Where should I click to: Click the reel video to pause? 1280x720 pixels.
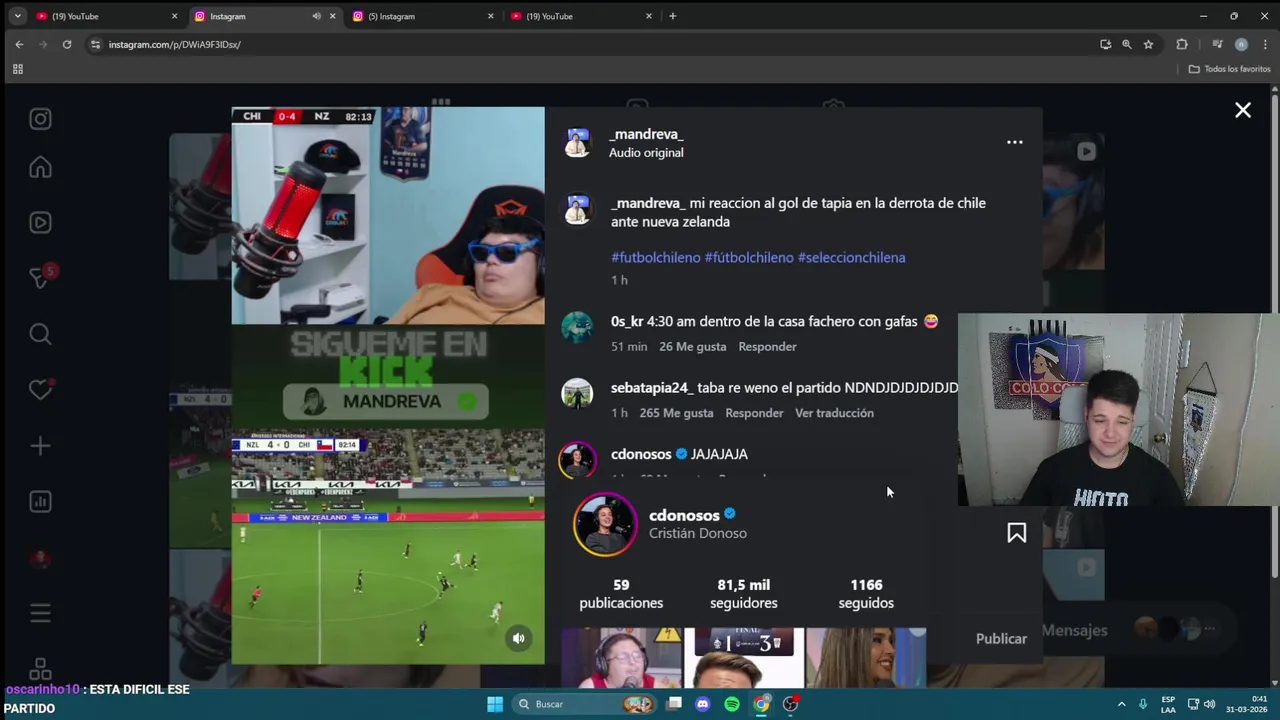click(388, 385)
